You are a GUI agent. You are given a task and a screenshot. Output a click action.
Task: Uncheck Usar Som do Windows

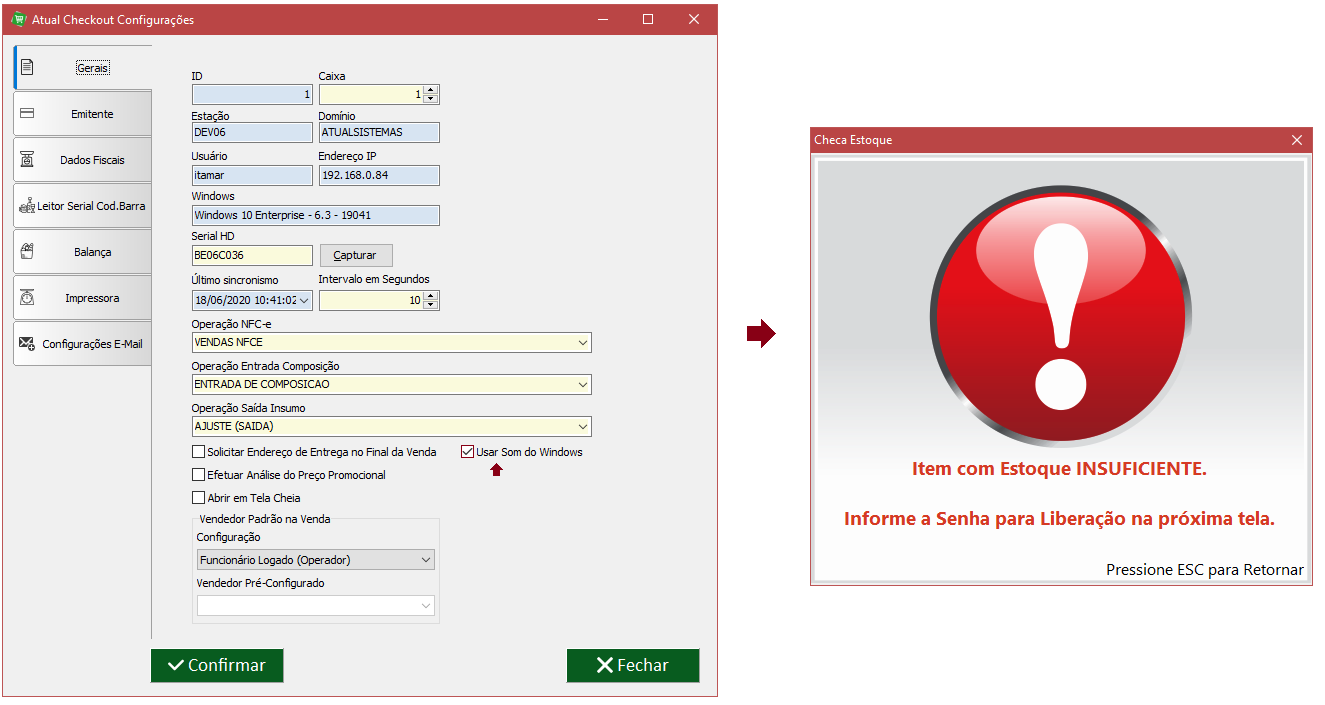pos(467,452)
